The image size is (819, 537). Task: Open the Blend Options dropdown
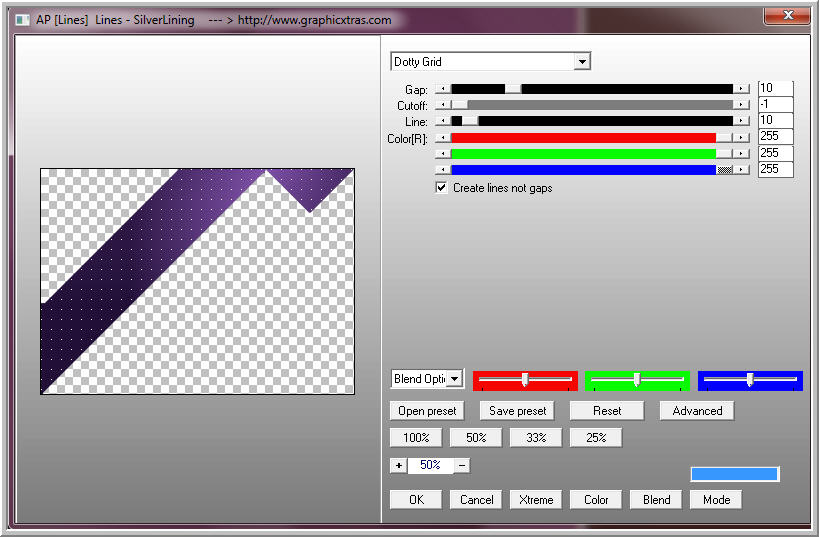(x=455, y=379)
